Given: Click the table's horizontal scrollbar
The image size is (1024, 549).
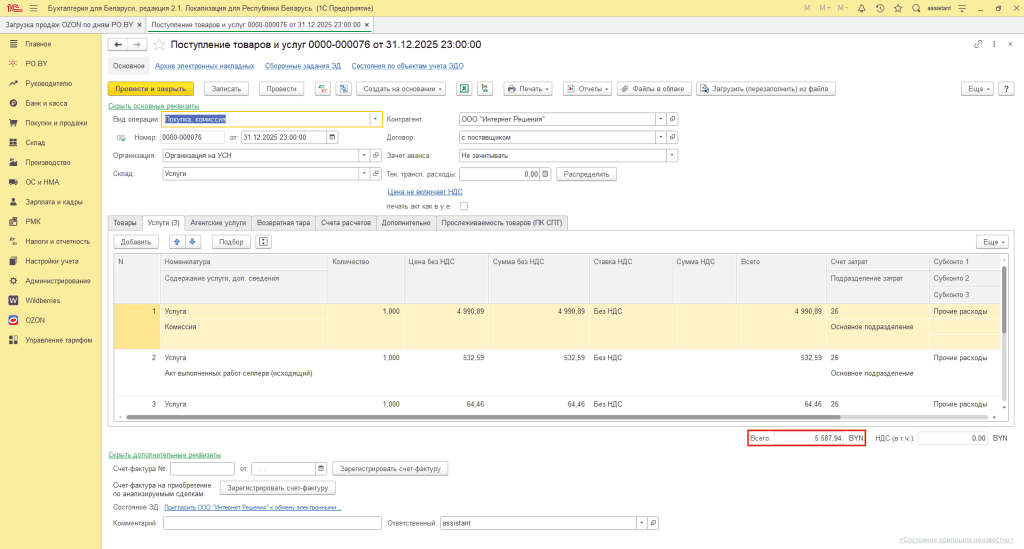Looking at the screenshot, I should coord(483,417).
